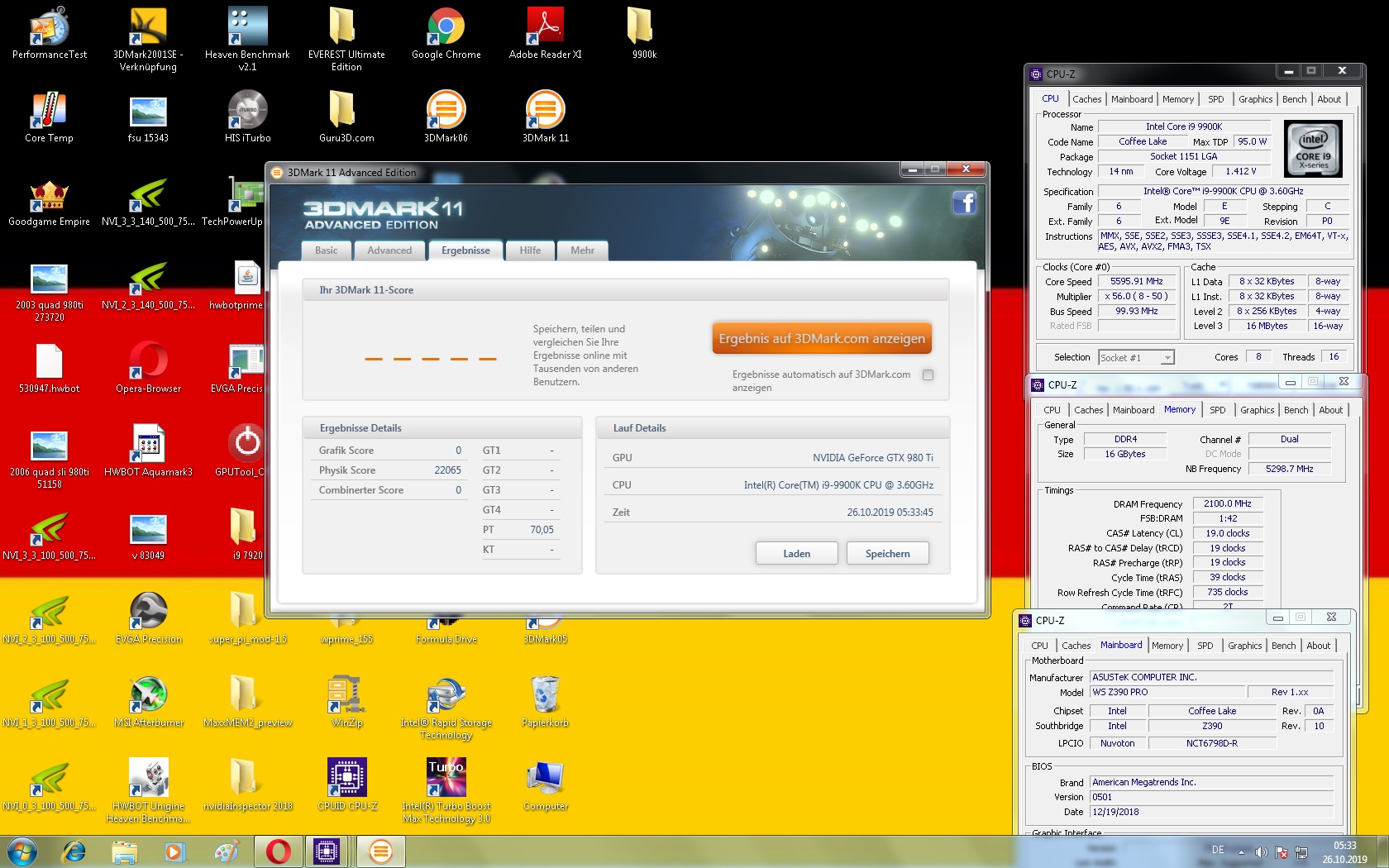
Task: Open the Computer desktop icon
Action: coord(546,785)
